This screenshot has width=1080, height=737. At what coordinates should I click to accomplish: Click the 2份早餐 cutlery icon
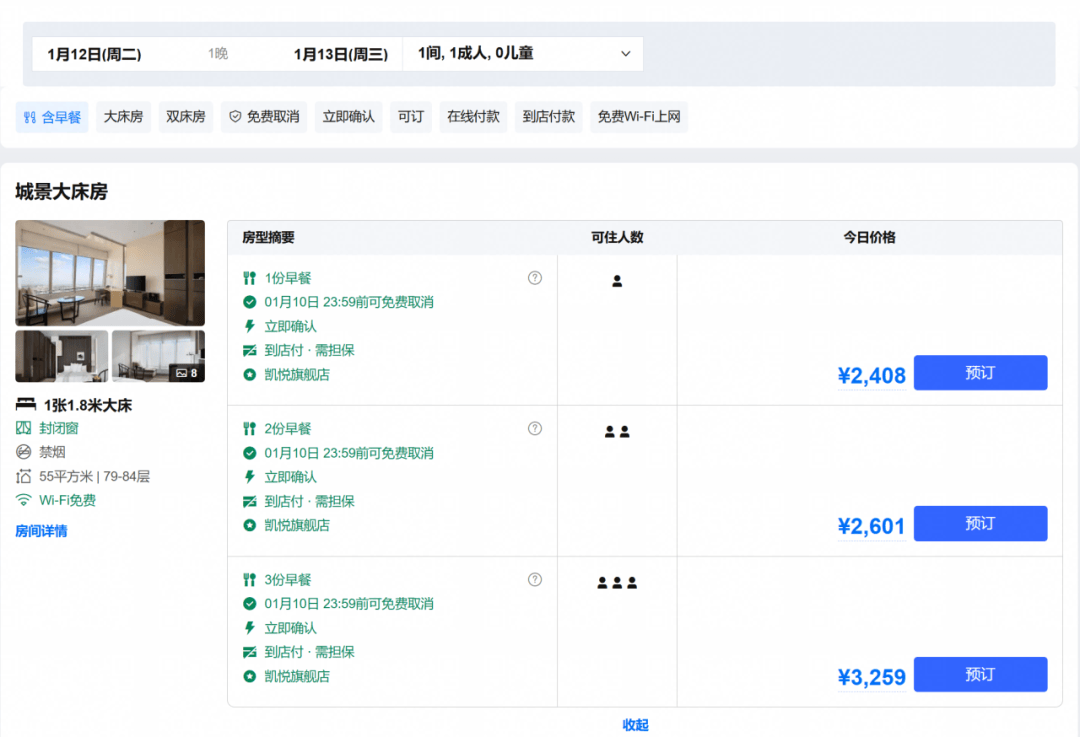(249, 429)
